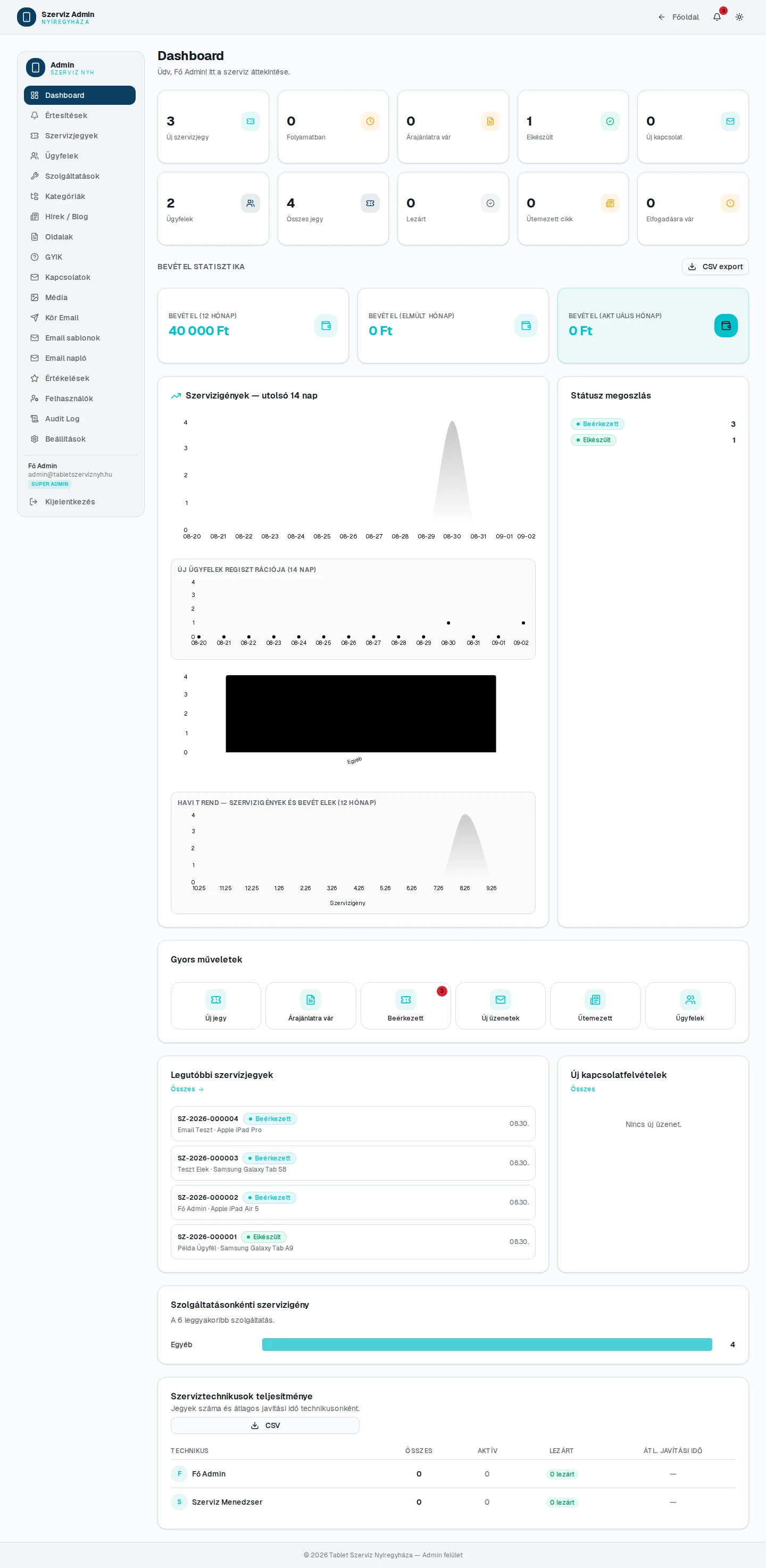Click the black Egyéb bar in chart
The width and height of the screenshot is (766, 1568).
[x=361, y=714]
